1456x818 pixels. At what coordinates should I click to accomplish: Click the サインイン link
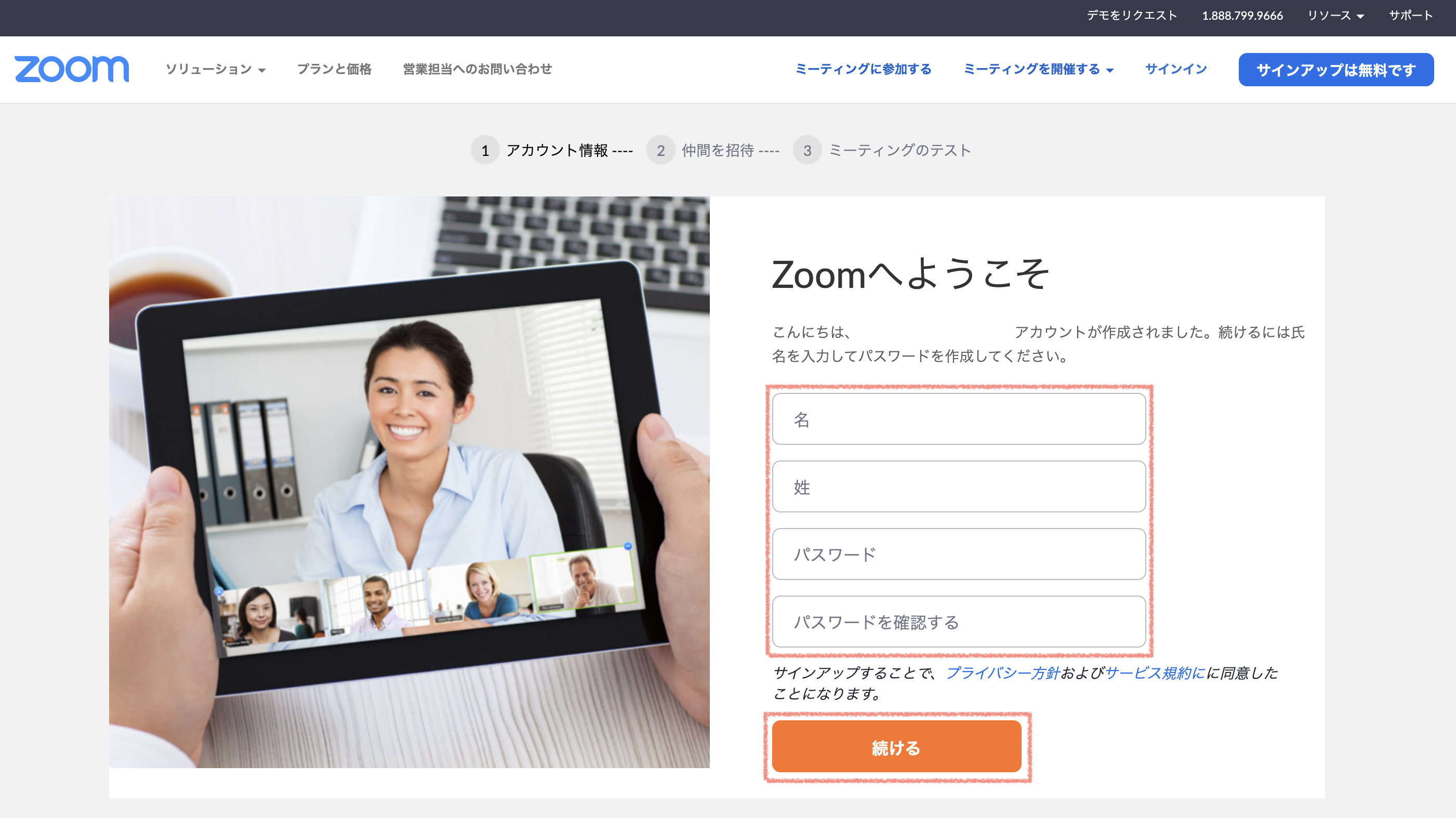pos(1175,69)
